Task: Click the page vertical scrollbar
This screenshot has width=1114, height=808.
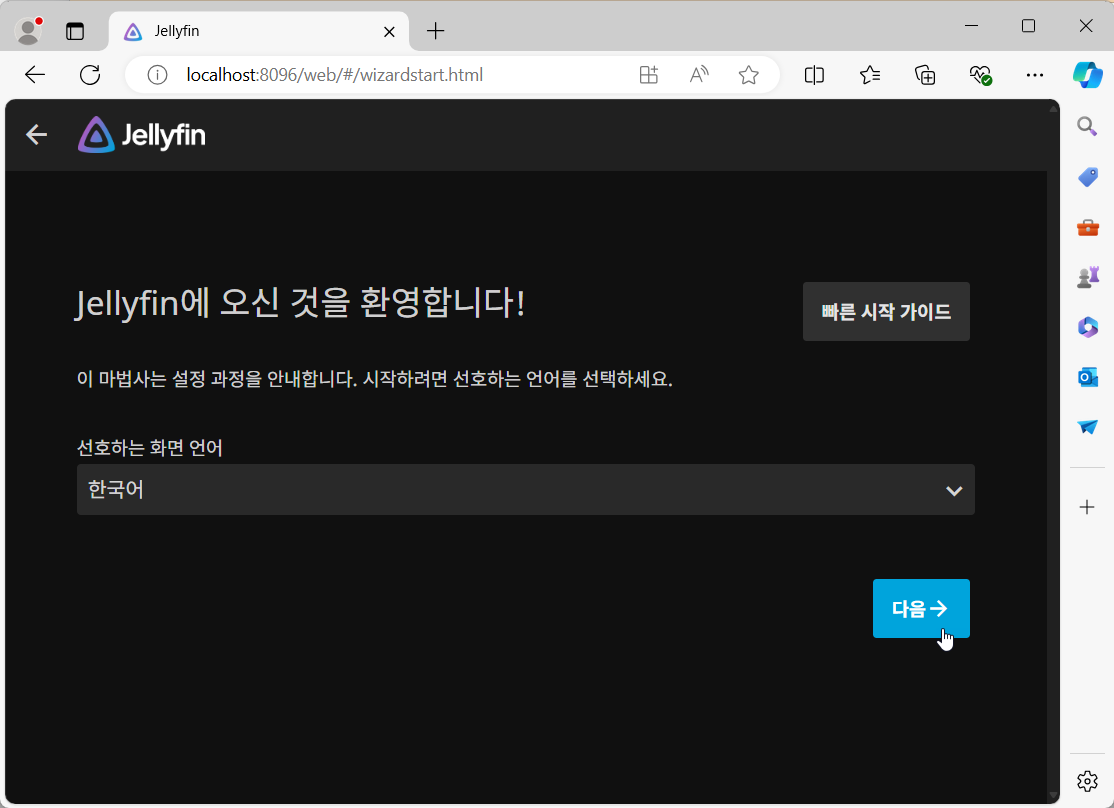Action: coord(1054,451)
